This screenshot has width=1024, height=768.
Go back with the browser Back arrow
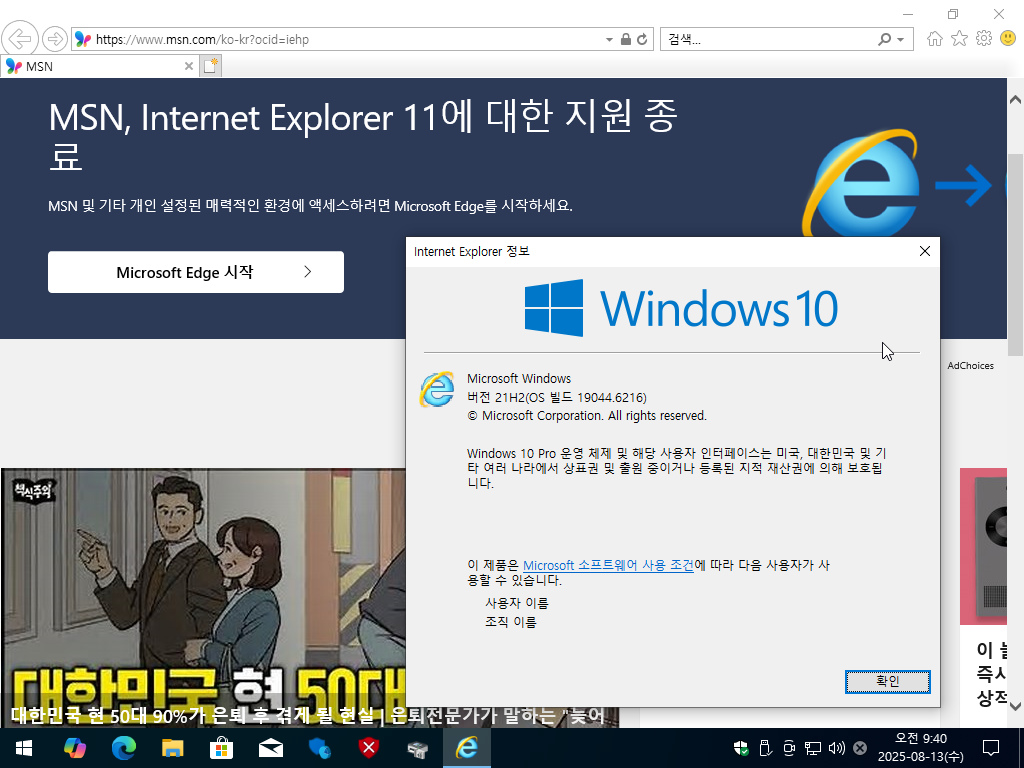click(x=20, y=39)
